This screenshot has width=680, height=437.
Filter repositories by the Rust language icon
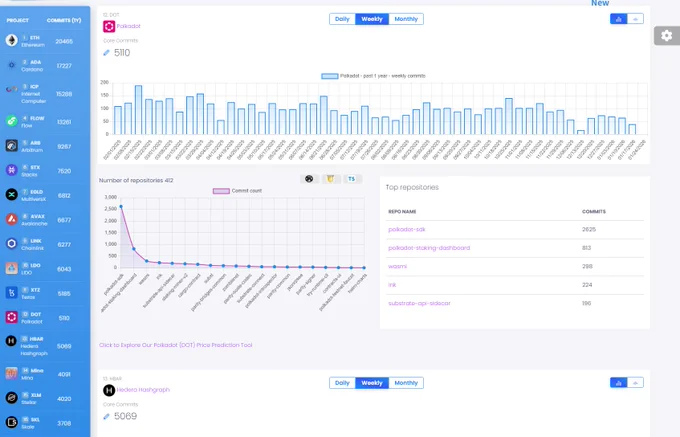click(309, 179)
